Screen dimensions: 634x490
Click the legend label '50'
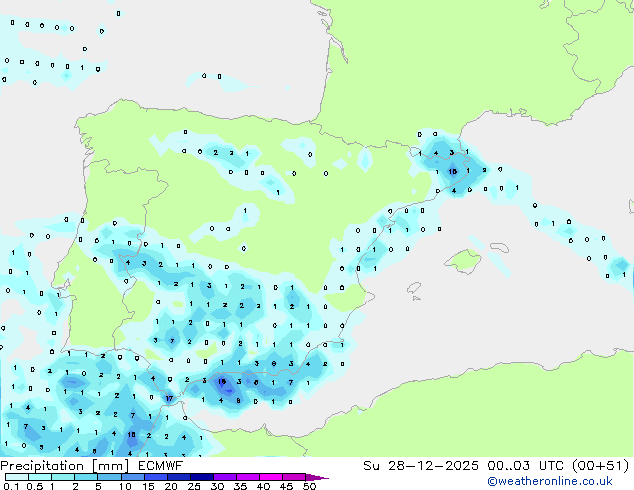click(x=309, y=486)
